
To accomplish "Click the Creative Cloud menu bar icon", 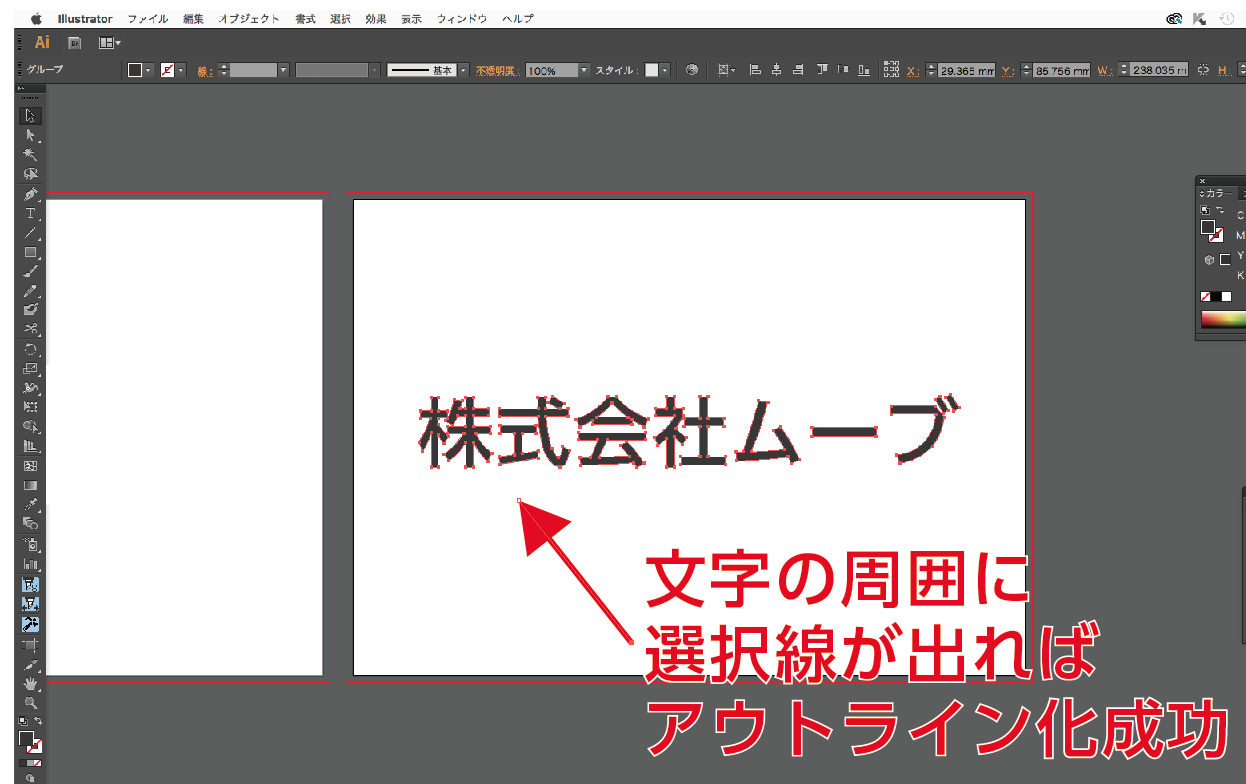I will (x=1176, y=19).
